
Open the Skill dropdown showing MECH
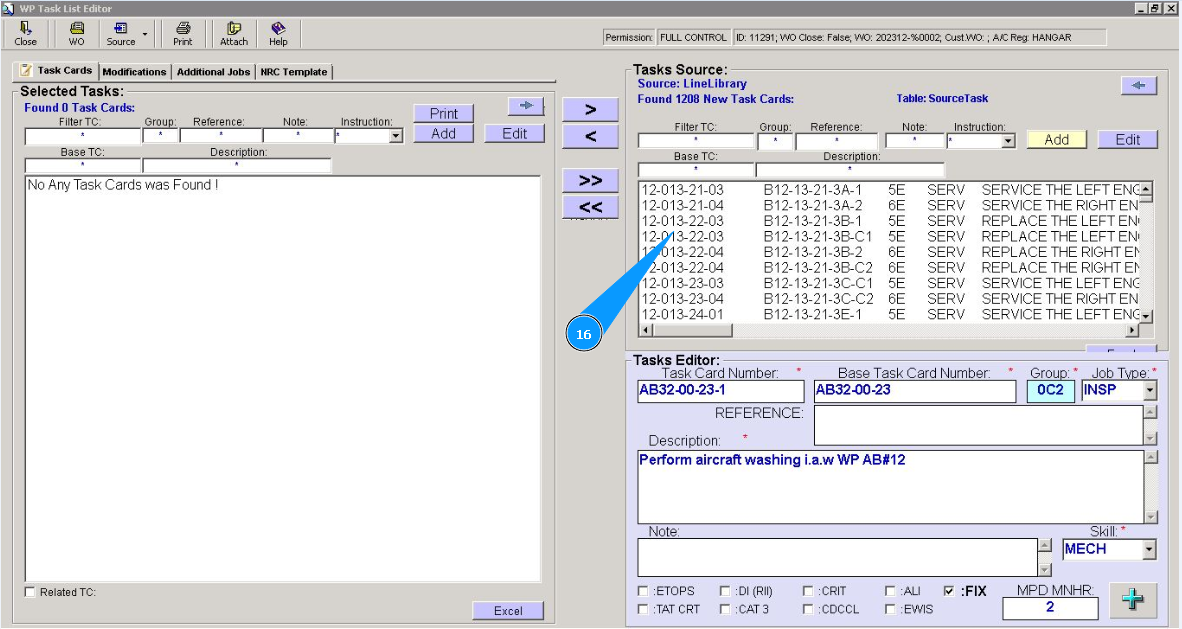[1148, 549]
